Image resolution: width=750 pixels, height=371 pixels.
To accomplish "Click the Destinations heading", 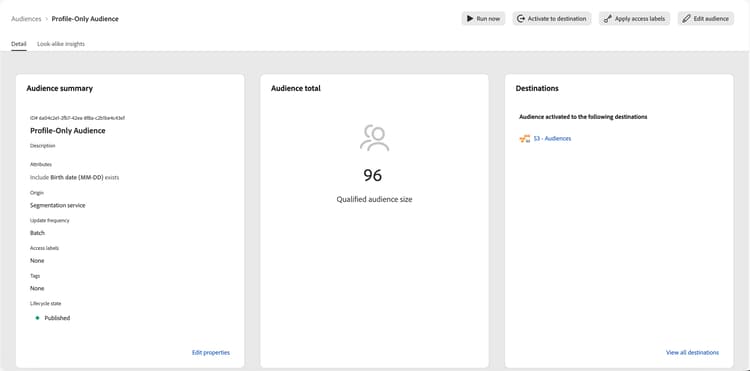I will pyautogui.click(x=537, y=88).
